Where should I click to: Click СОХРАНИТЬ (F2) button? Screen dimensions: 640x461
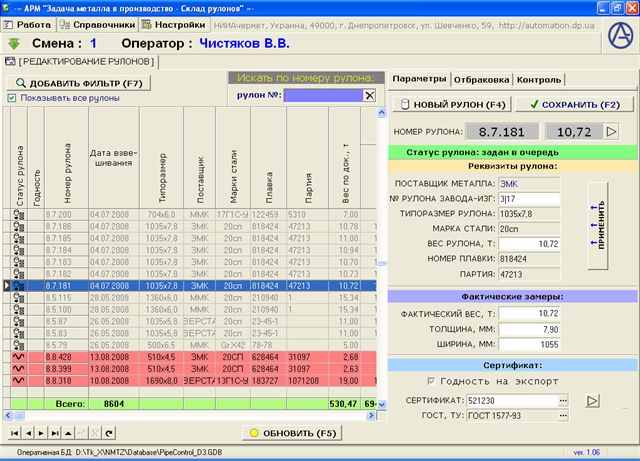pyautogui.click(x=575, y=105)
